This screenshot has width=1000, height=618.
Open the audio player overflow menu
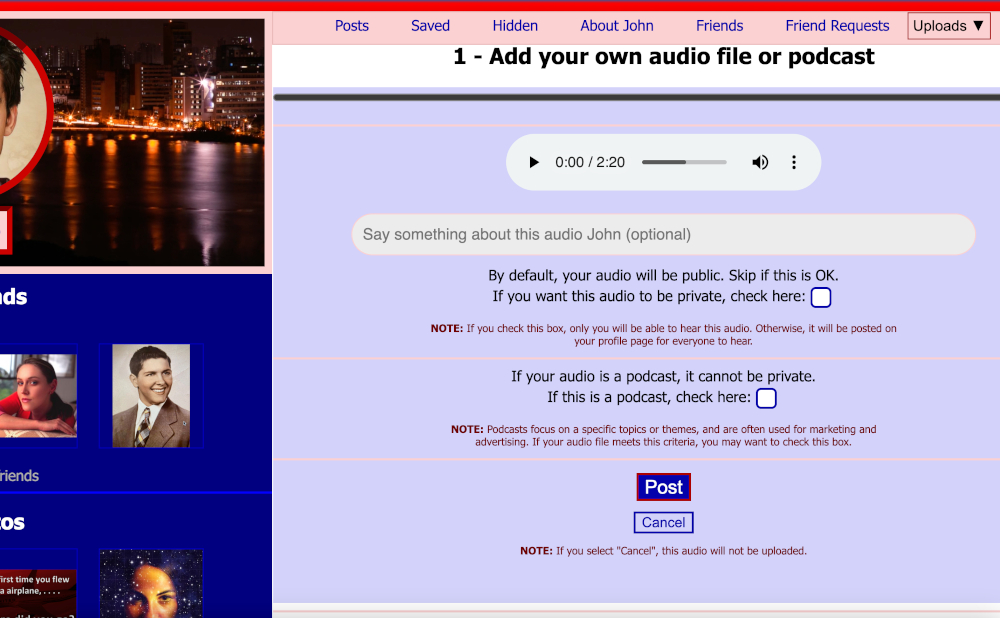[x=794, y=161]
